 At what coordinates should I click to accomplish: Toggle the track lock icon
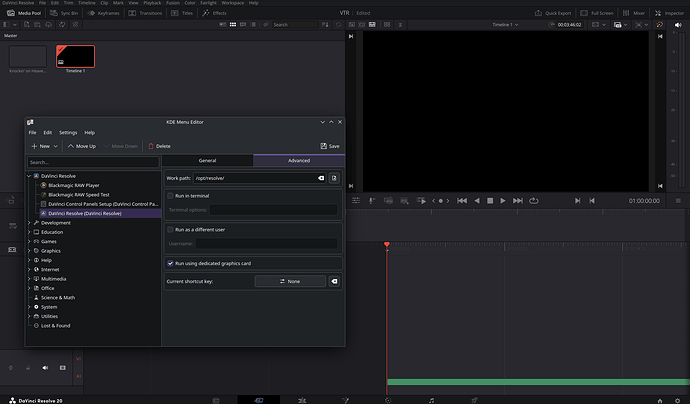point(28,368)
